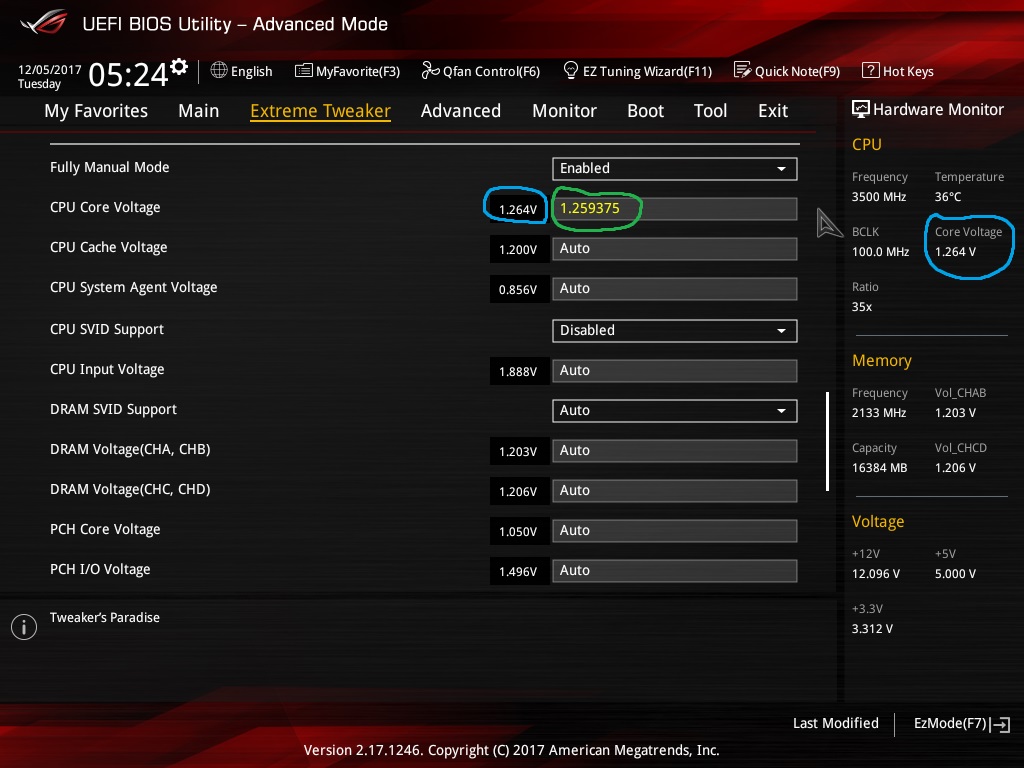Click the Hardware Monitor panel title
Image resolution: width=1024 pixels, height=768 pixels.
pyautogui.click(x=938, y=110)
